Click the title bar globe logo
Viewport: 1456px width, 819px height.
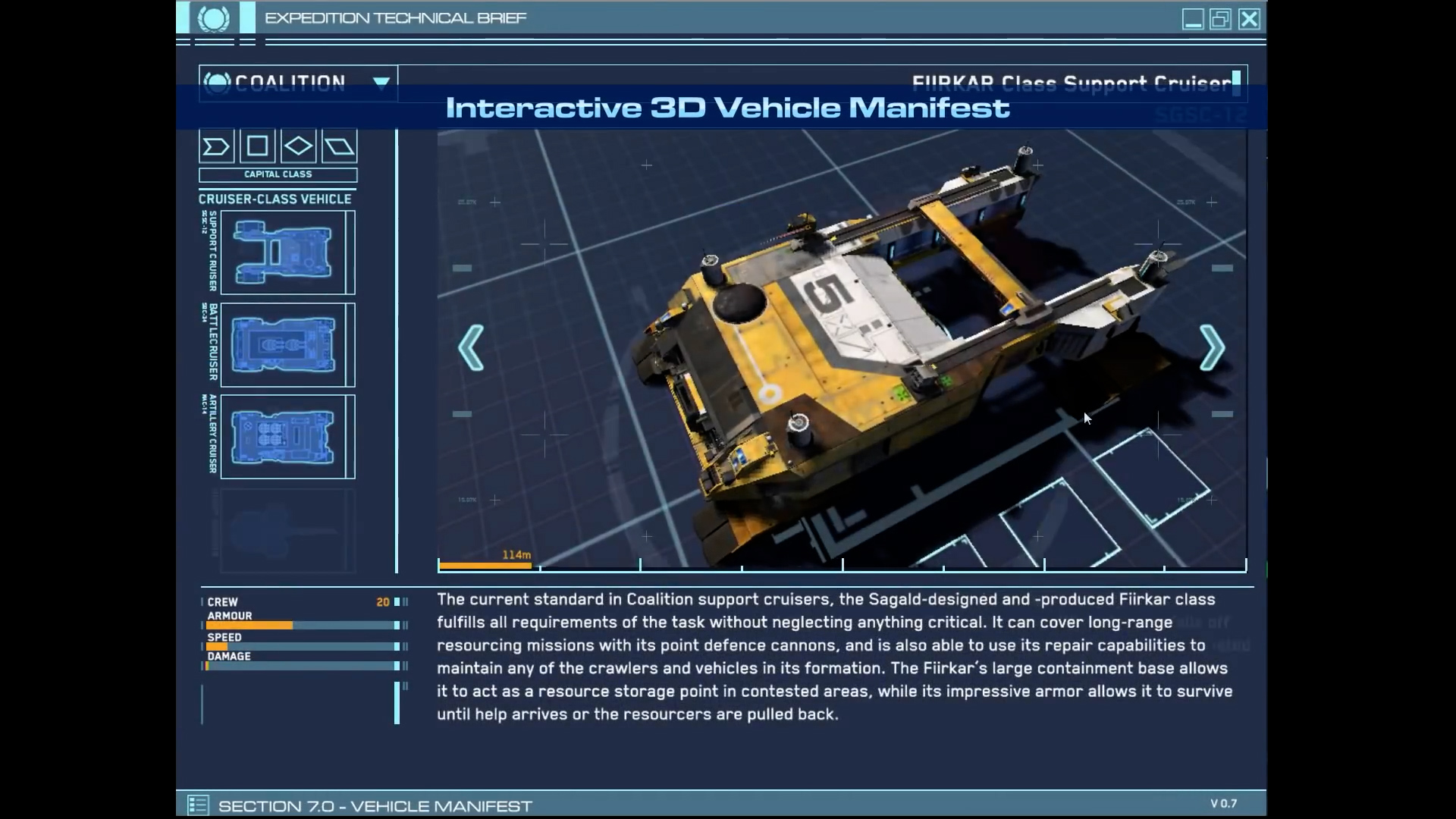click(213, 18)
